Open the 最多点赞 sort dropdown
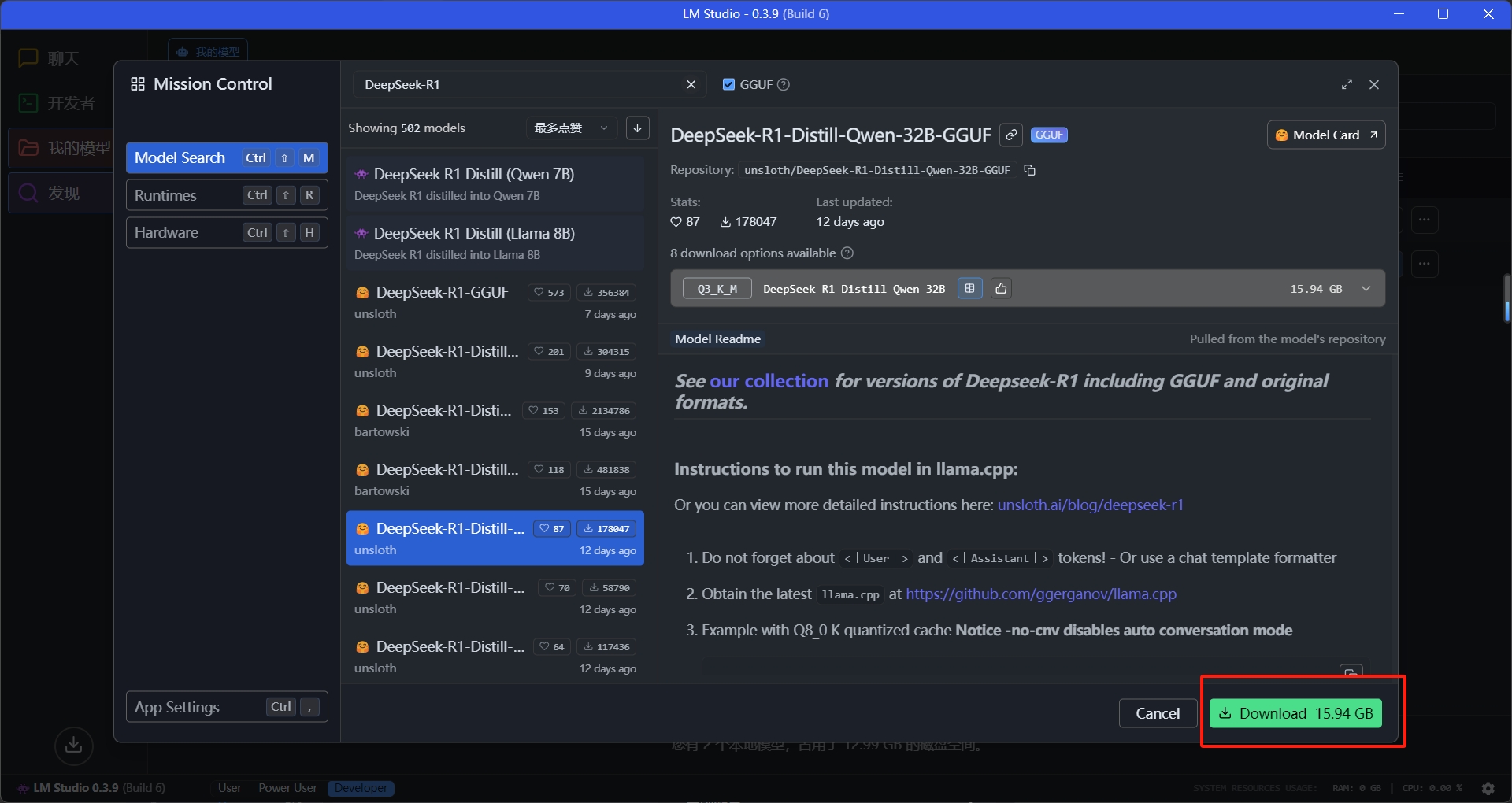1512x803 pixels. [x=573, y=128]
